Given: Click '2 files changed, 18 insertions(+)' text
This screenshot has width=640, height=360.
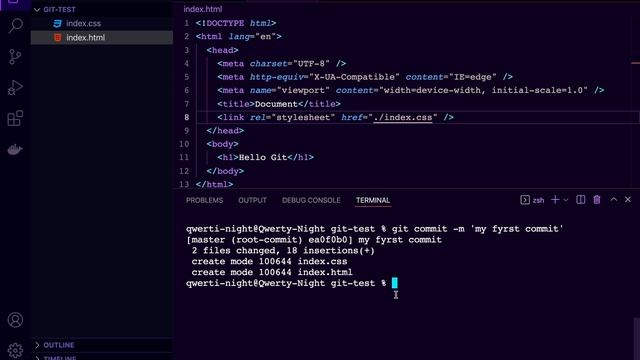Looking at the screenshot, I should coord(283,251).
